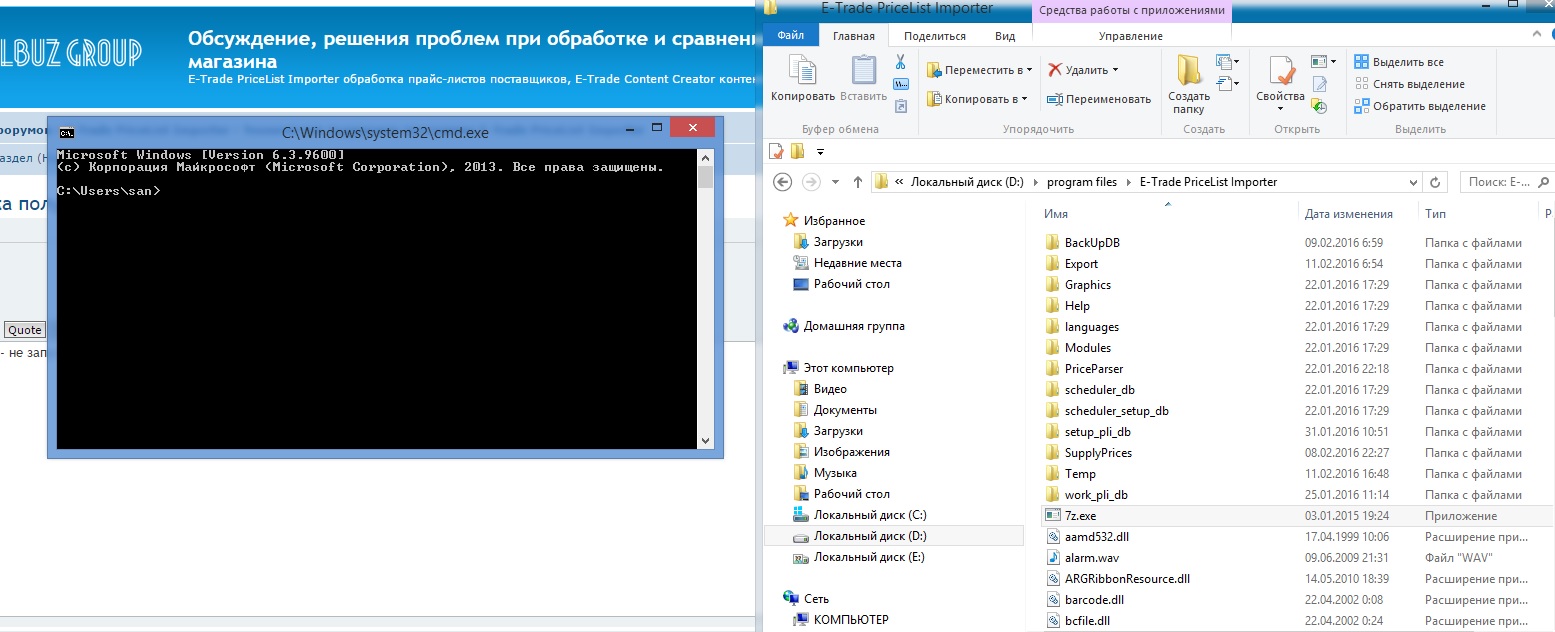
Task: Open the Копировать в dropdown
Action: (1024, 99)
